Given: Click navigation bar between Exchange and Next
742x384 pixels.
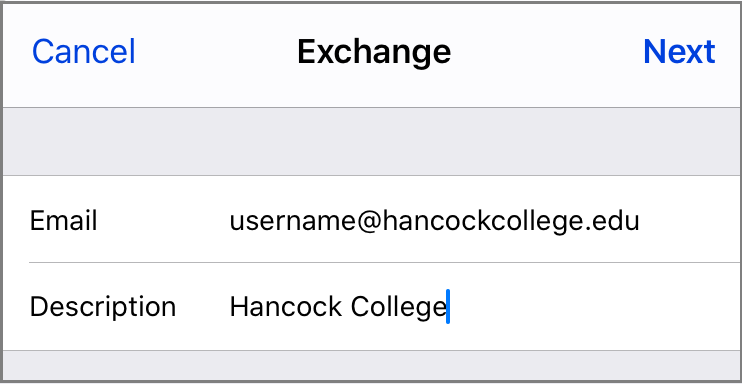Looking at the screenshot, I should 547,52.
